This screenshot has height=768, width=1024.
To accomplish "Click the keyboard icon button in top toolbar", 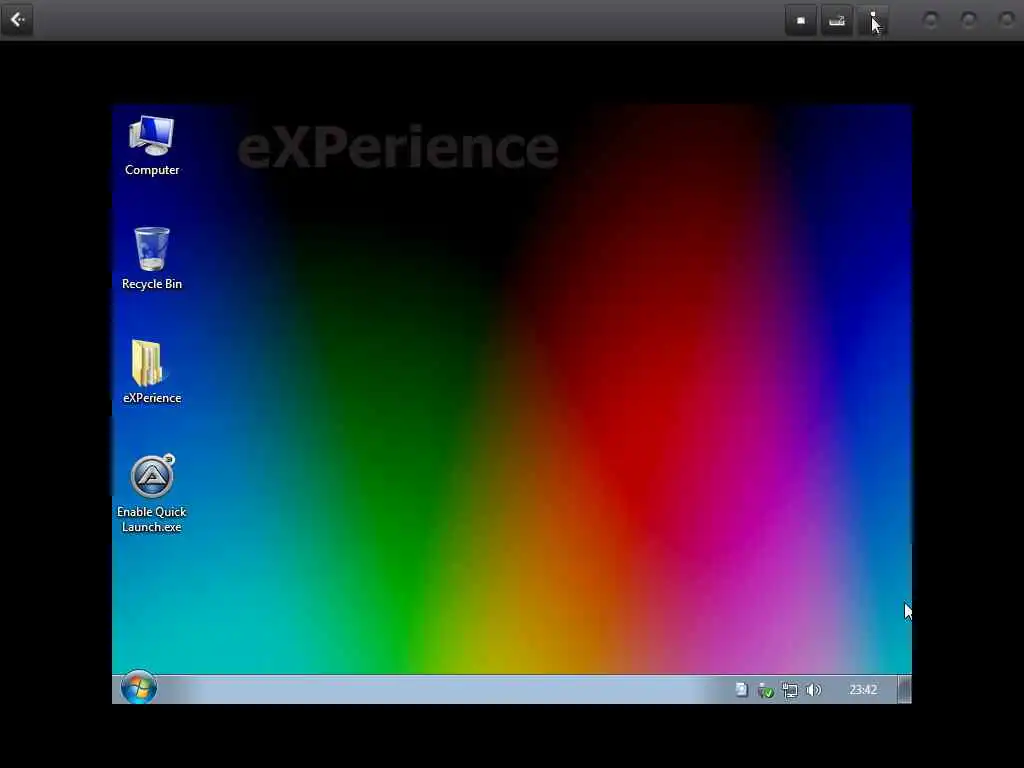I will [x=837, y=20].
